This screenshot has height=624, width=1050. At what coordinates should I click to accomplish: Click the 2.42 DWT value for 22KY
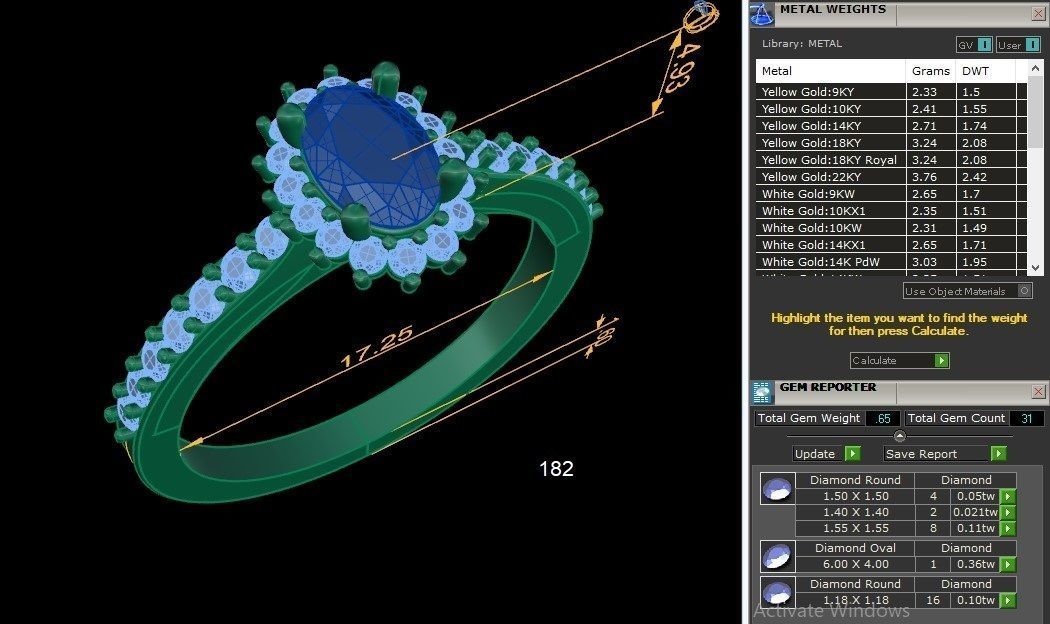[974, 177]
